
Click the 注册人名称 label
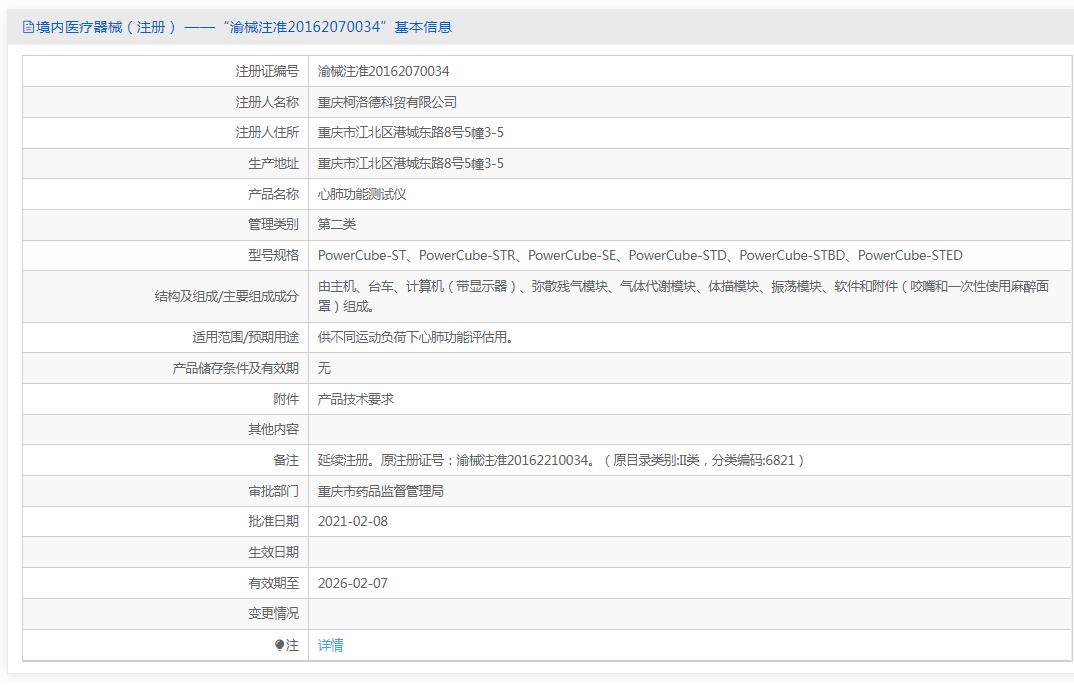[x=267, y=102]
